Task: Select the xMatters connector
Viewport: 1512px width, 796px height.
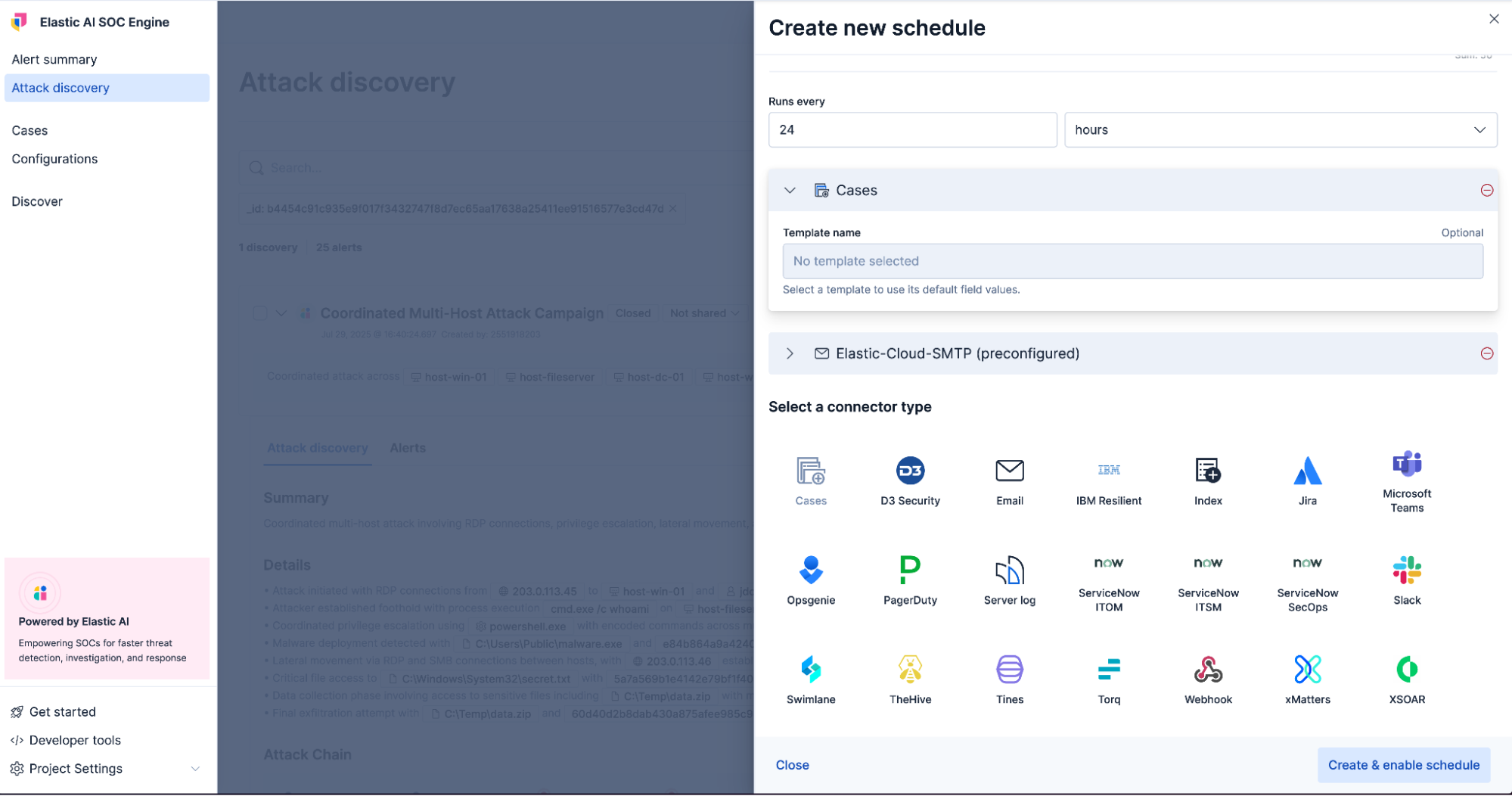Action: pos(1308,679)
